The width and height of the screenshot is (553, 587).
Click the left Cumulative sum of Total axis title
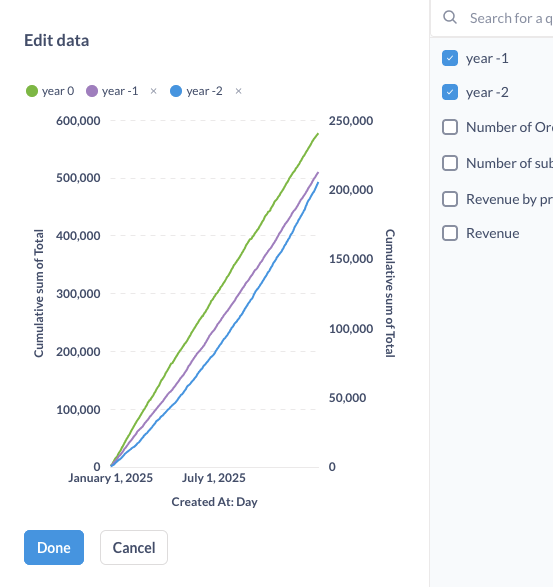39,293
